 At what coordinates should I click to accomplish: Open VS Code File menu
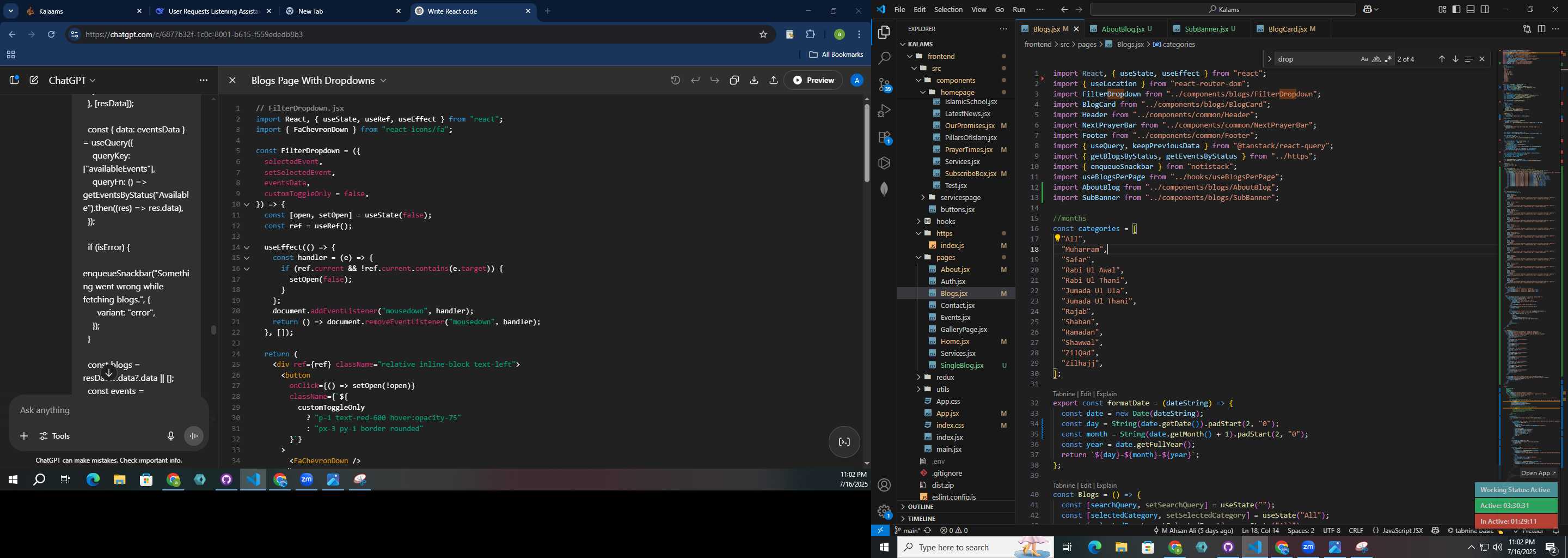[x=899, y=10]
